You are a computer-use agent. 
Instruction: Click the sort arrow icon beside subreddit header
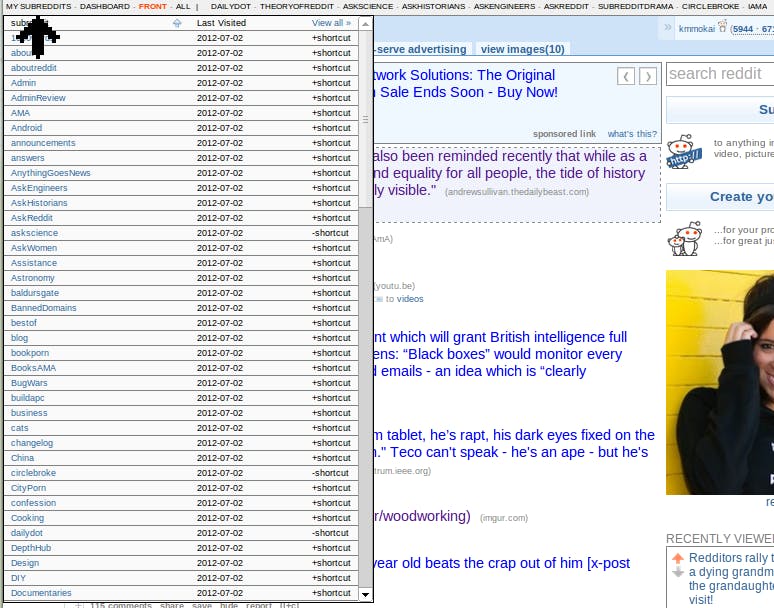177,23
